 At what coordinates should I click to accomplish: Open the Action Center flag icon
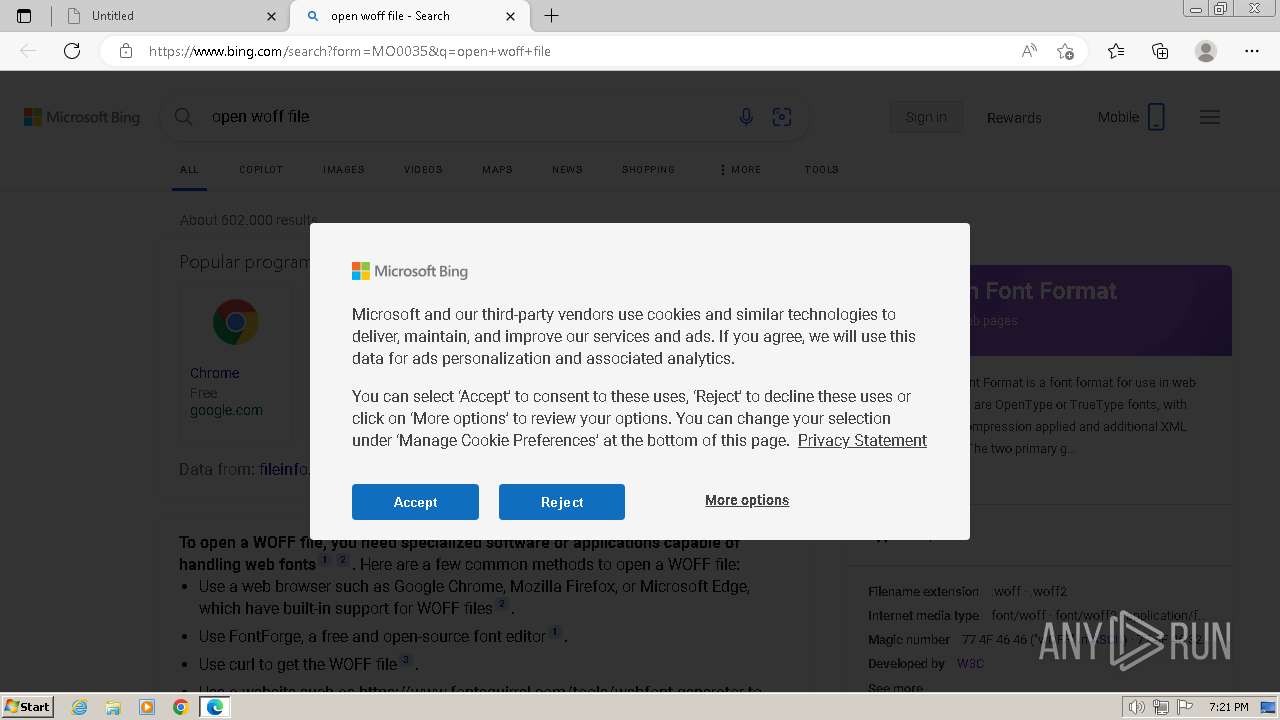[1183, 707]
